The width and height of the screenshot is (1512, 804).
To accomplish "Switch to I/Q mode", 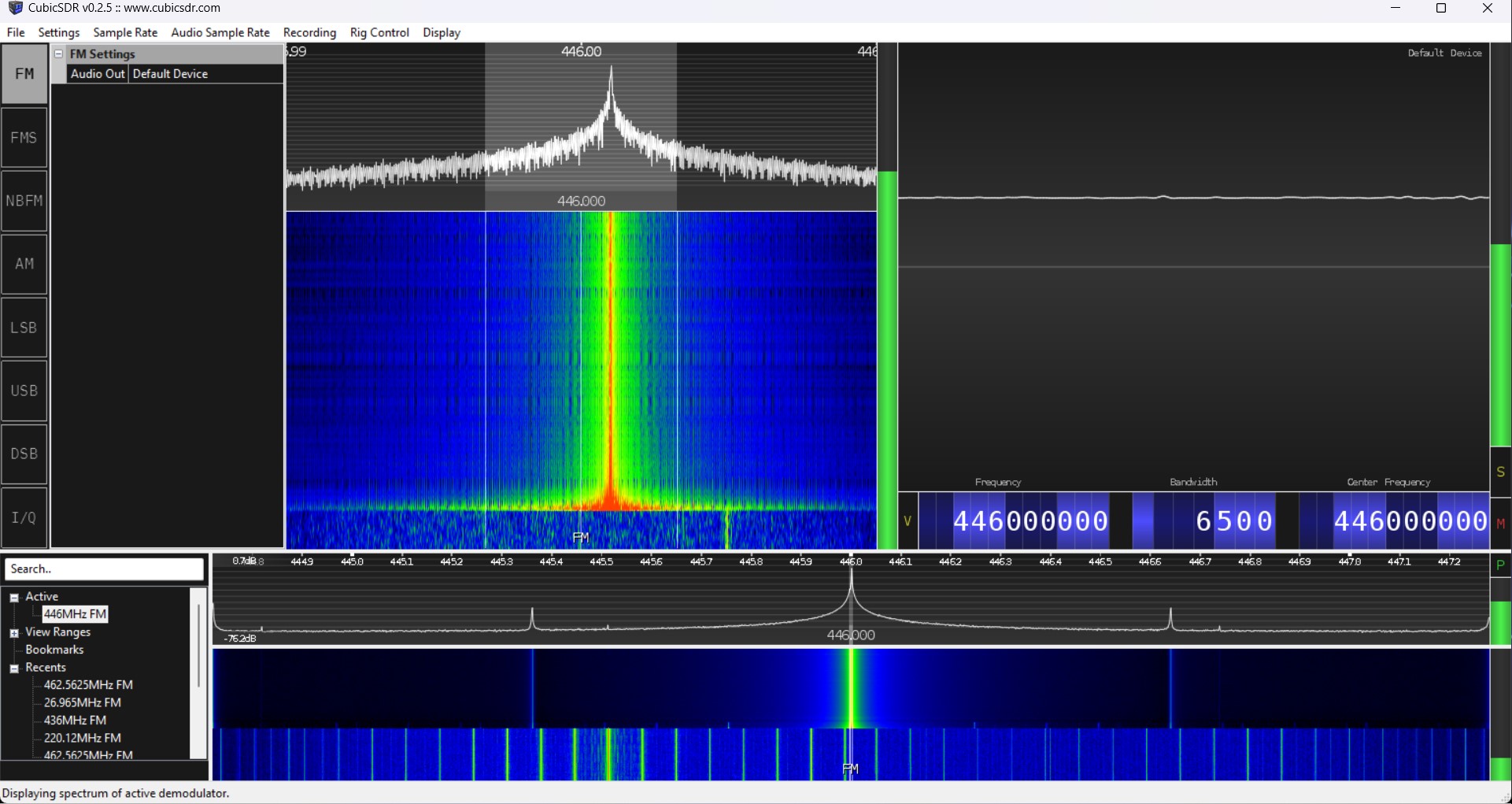I will tap(24, 517).
